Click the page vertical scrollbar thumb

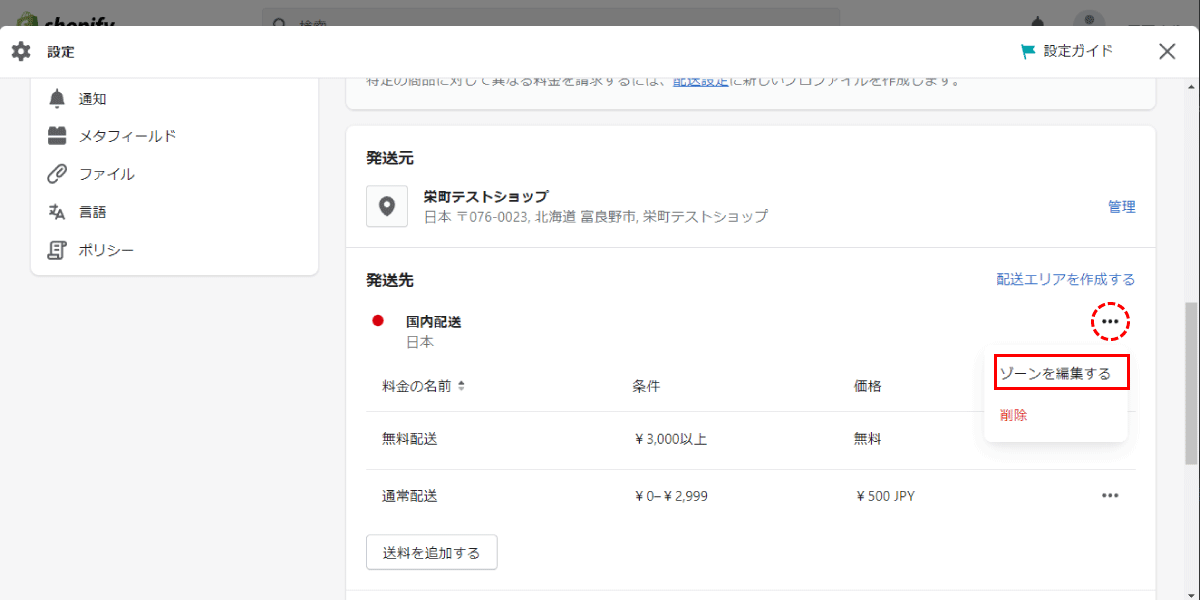tap(1191, 384)
